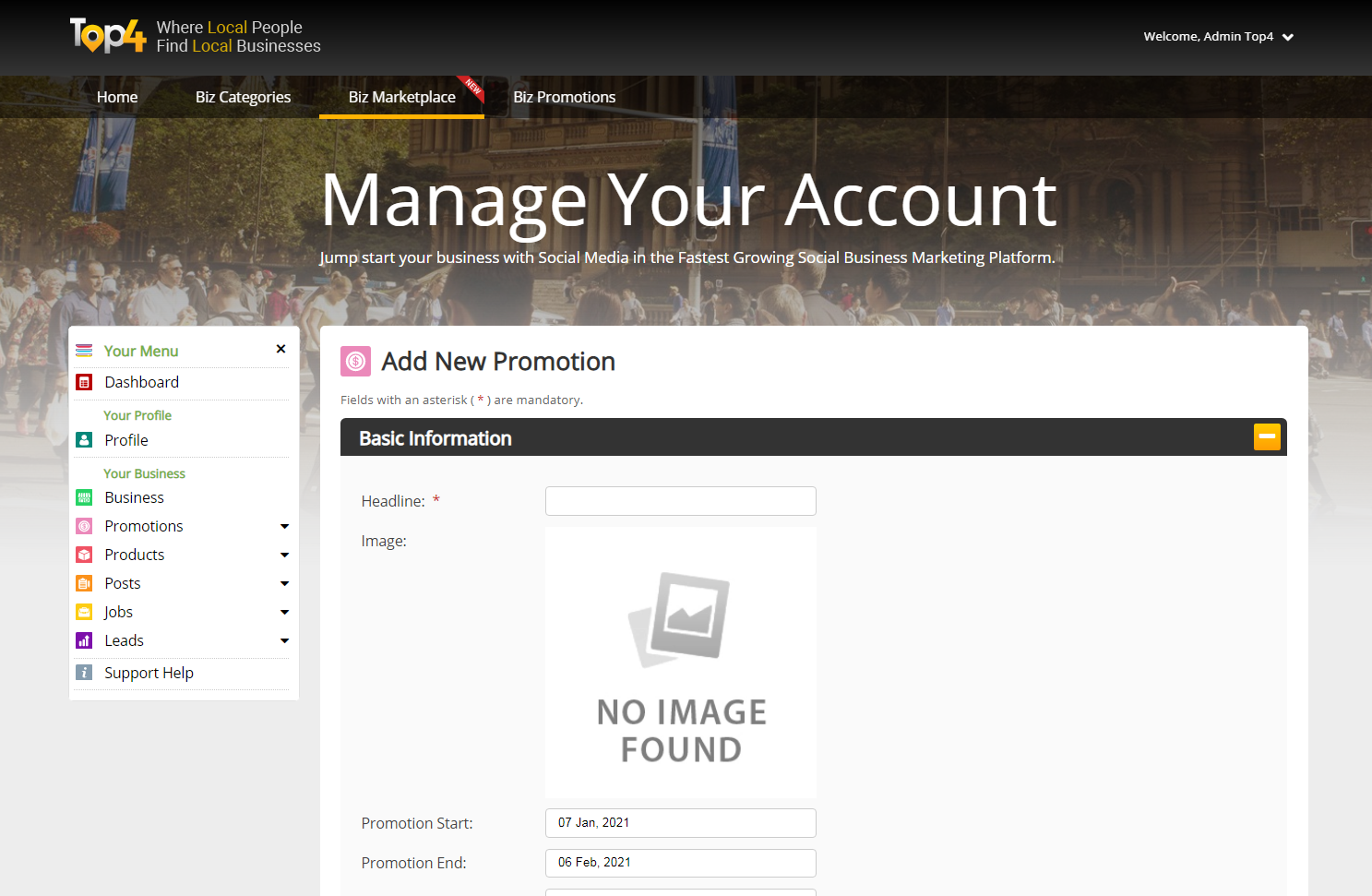Click the Profile person icon
The width and height of the screenshot is (1372, 896).
pos(84,440)
